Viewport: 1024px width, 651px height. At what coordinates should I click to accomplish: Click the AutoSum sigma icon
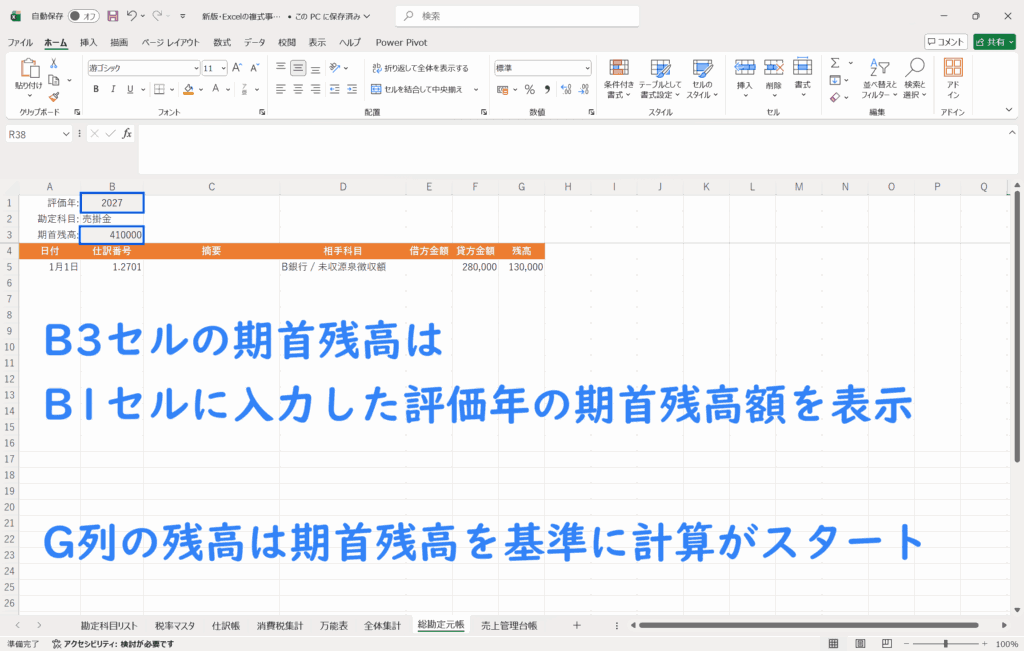tap(835, 63)
